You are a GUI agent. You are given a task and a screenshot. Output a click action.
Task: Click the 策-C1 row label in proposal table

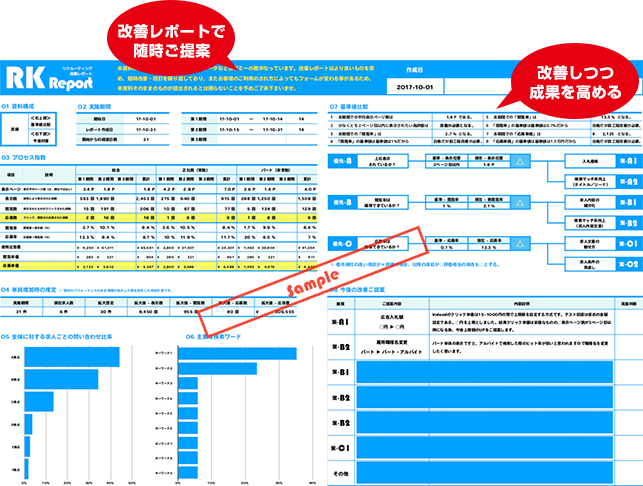click(341, 448)
